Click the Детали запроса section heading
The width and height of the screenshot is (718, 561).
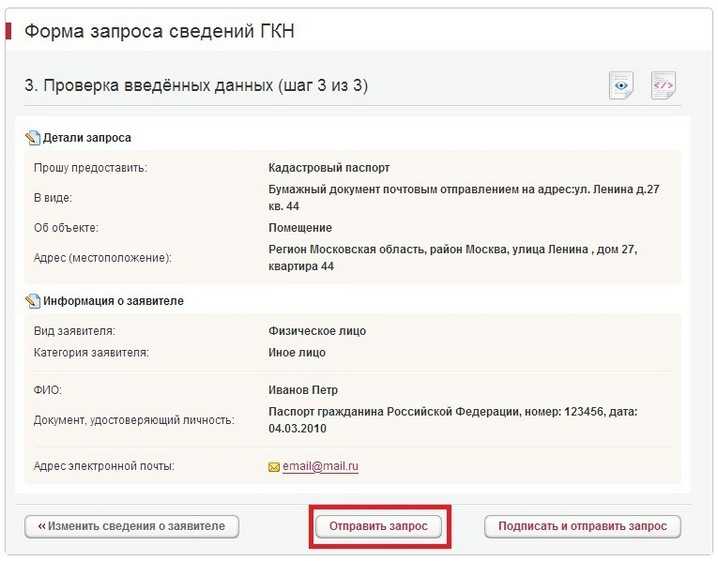coord(87,138)
